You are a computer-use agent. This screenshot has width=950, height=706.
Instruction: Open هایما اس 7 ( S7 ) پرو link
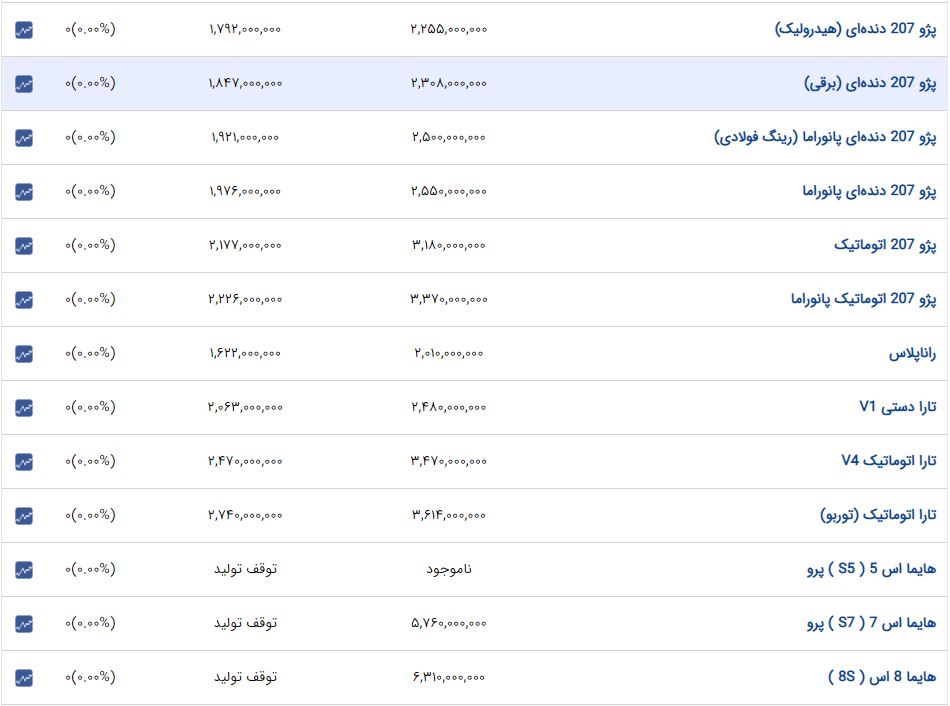pyautogui.click(x=871, y=623)
